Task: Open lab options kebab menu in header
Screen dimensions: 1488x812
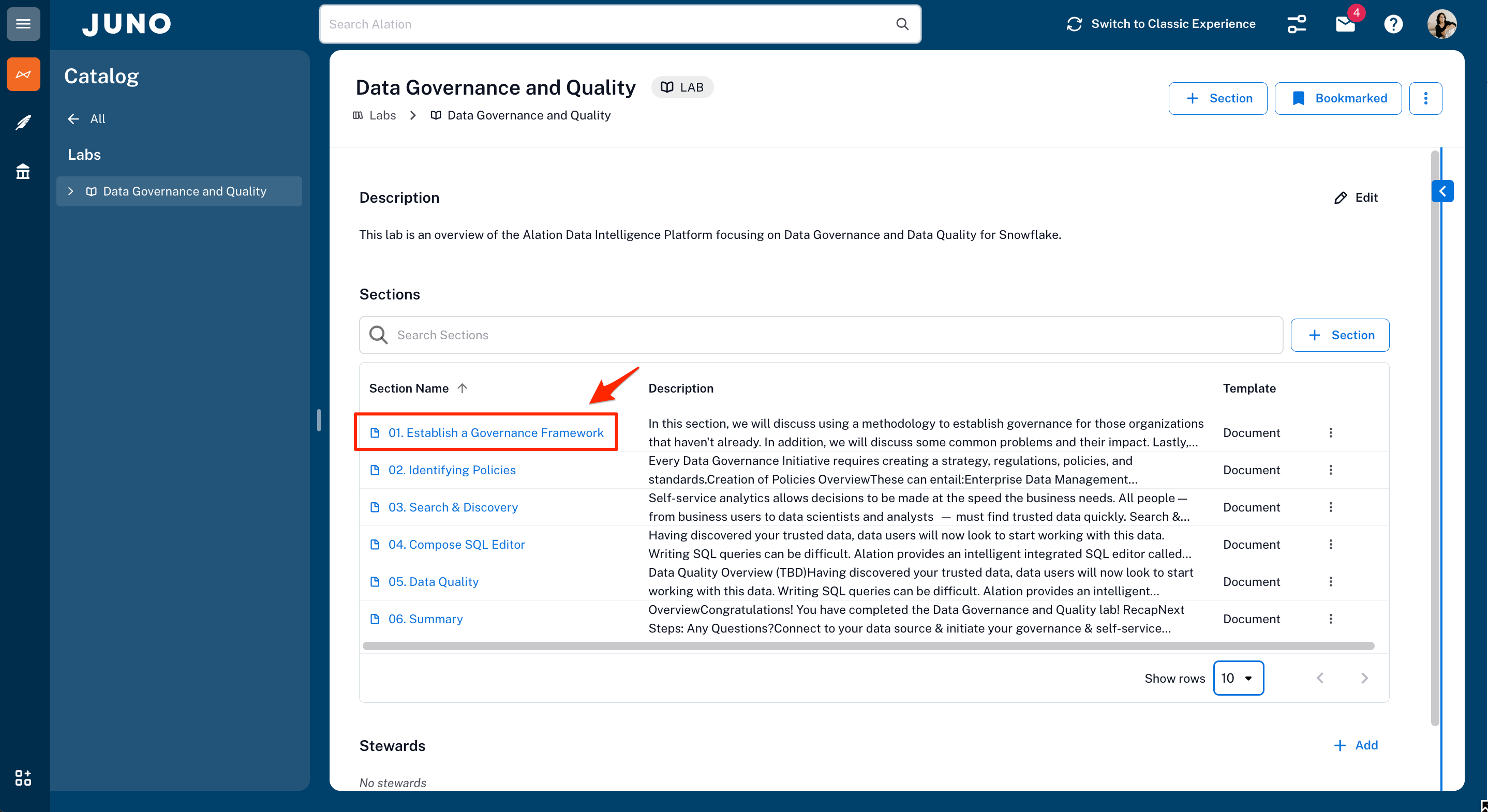Action: (x=1425, y=98)
